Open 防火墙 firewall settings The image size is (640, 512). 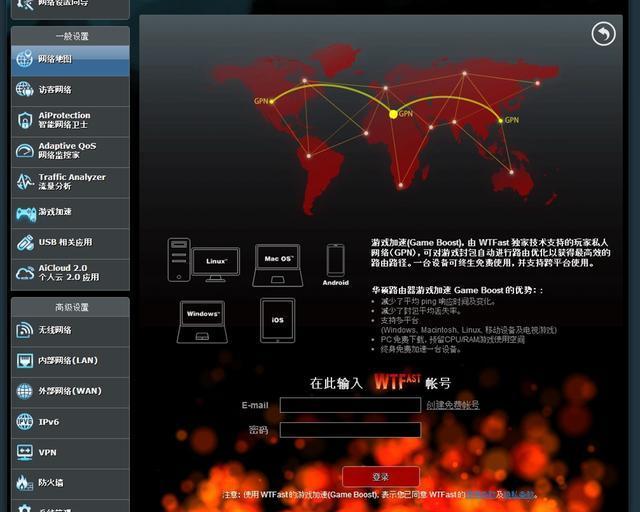pos(70,484)
